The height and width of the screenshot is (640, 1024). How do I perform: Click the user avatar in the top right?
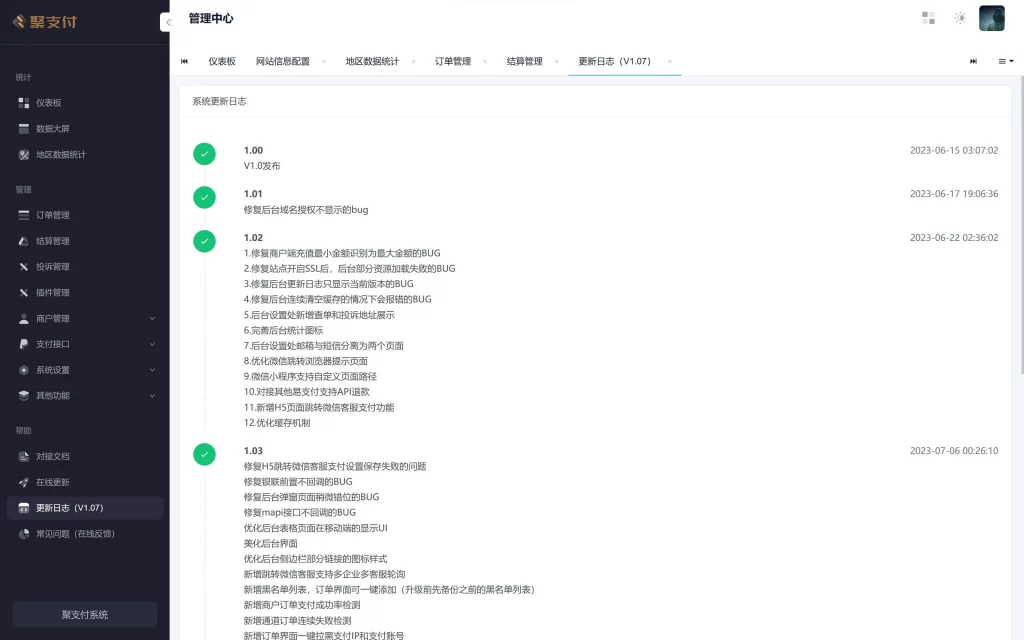pos(991,18)
